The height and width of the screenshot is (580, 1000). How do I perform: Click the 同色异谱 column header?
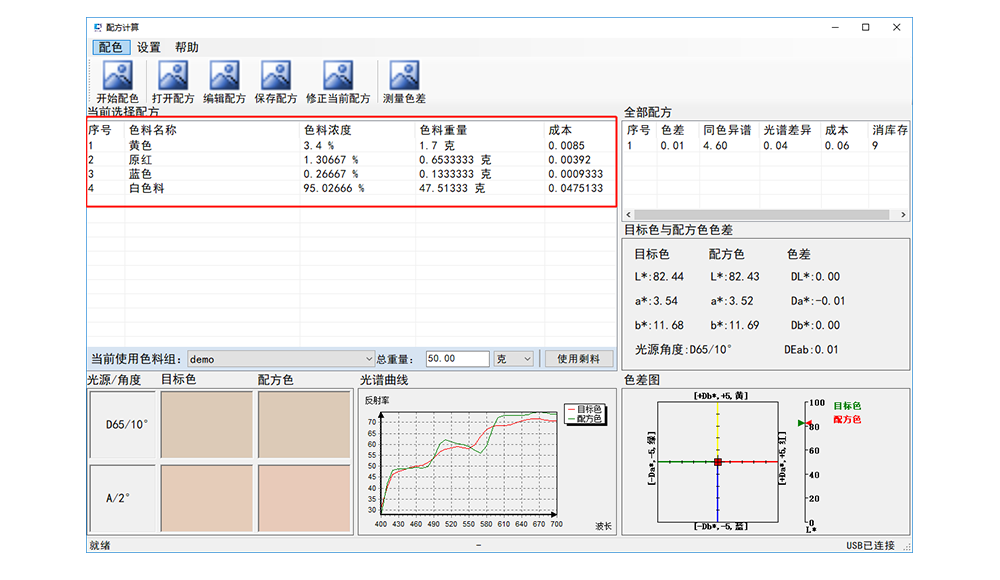727,130
